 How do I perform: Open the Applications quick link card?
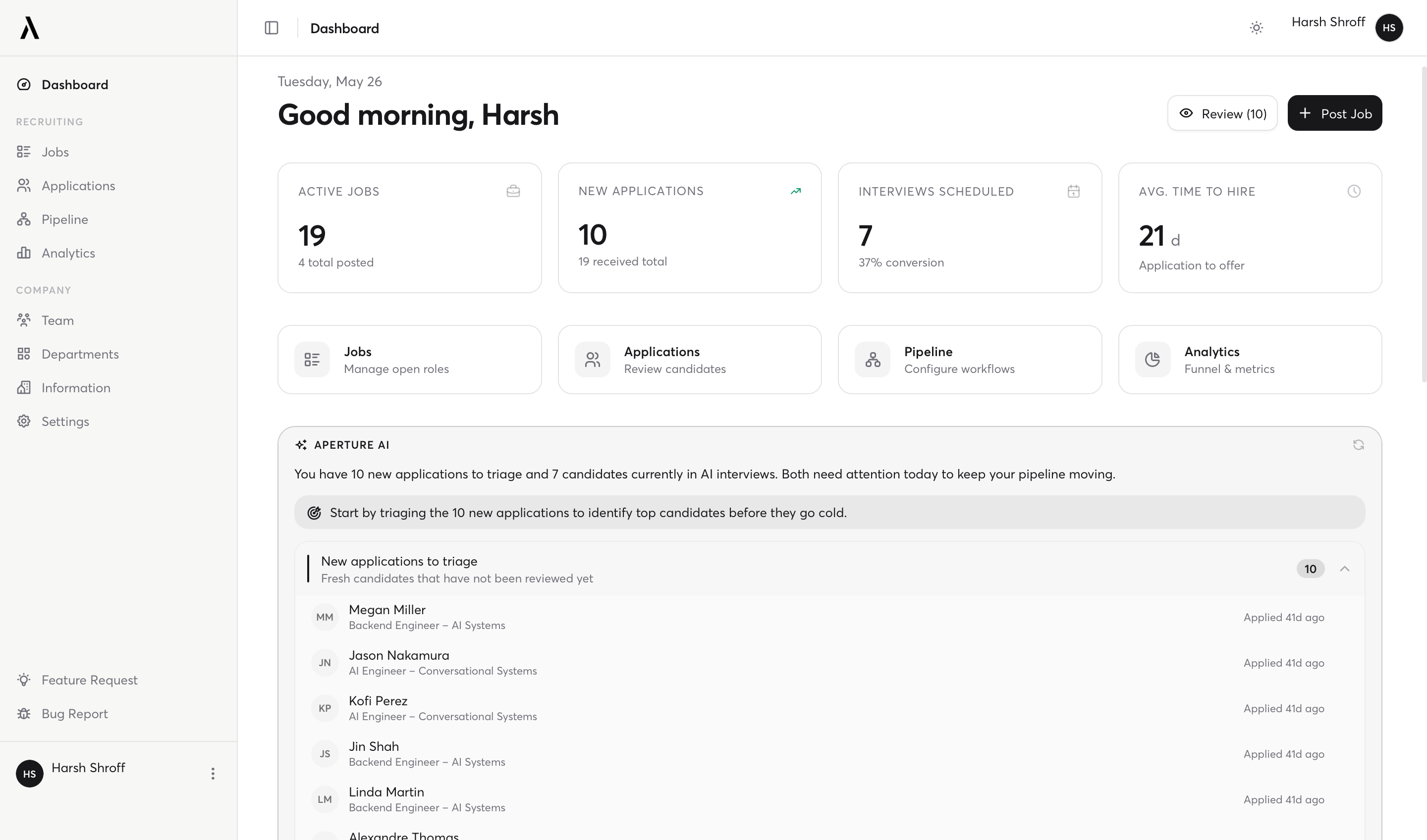click(690, 360)
